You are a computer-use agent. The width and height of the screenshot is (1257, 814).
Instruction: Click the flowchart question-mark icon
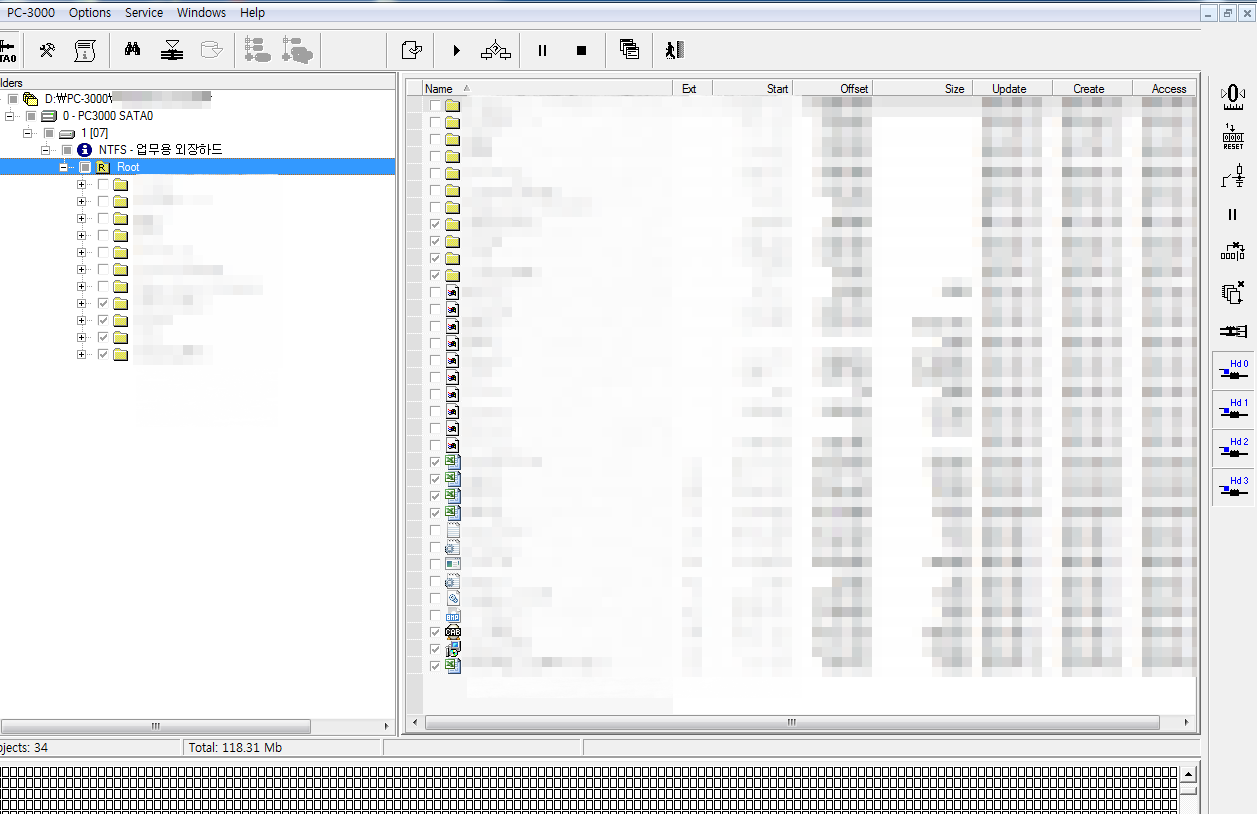(496, 50)
